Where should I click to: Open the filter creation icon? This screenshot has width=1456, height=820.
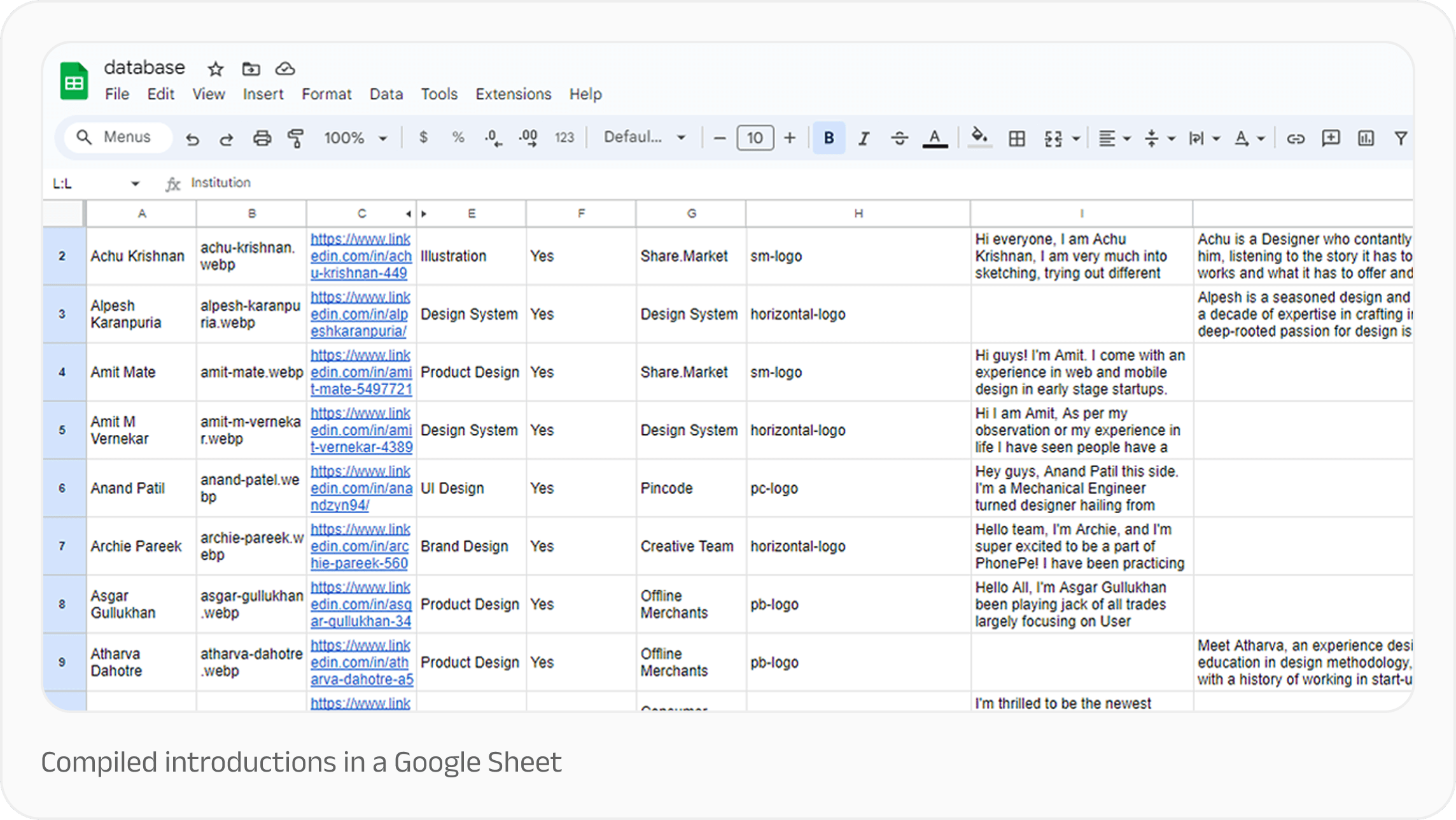click(x=1401, y=137)
